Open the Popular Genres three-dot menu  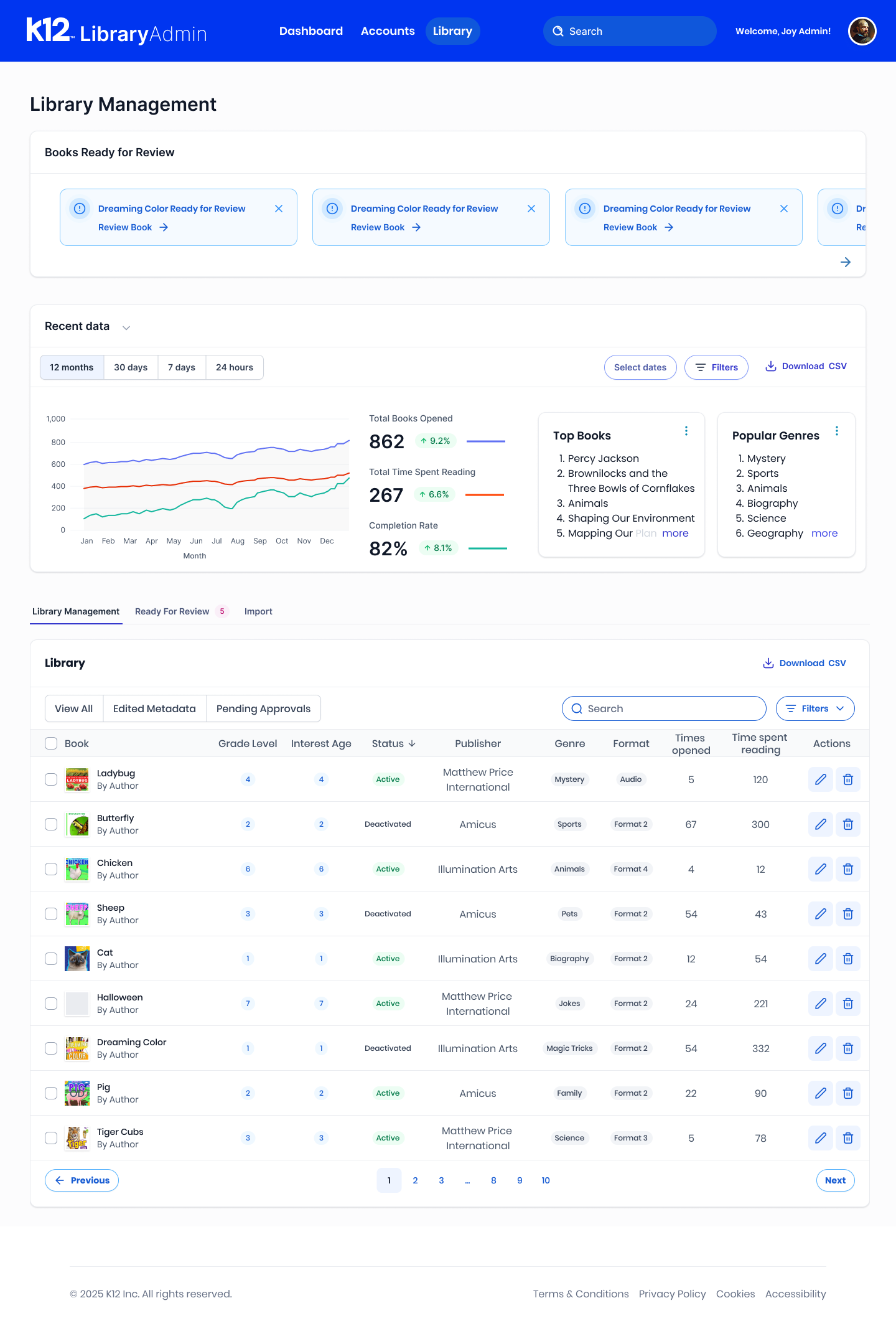pos(837,431)
